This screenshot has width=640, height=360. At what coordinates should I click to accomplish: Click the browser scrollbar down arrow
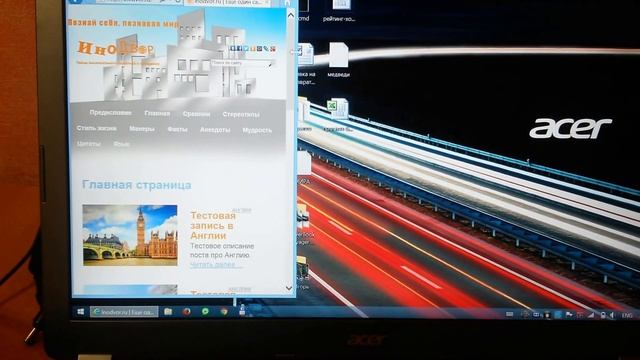[x=289, y=288]
